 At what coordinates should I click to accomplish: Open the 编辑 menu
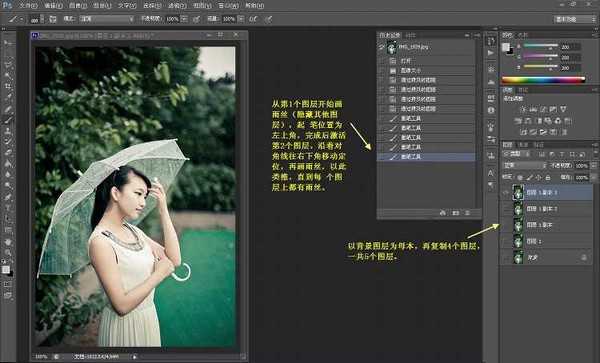(53, 5)
